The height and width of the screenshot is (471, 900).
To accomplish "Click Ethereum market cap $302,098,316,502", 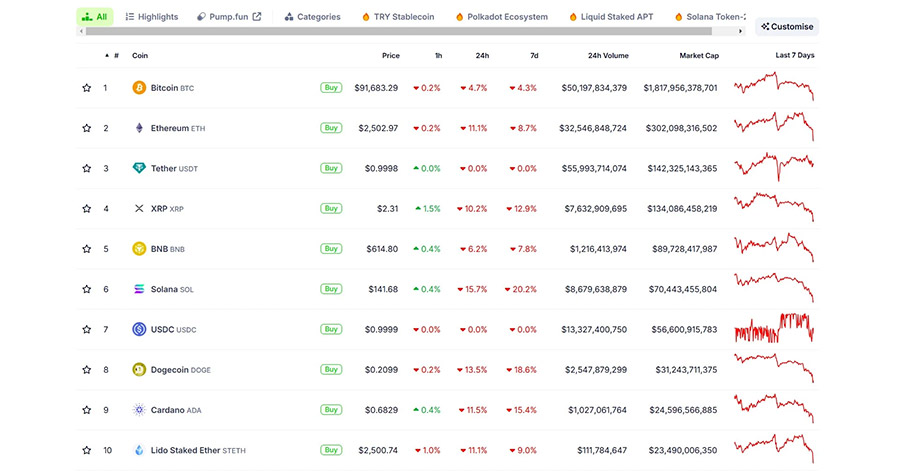I will [x=681, y=128].
